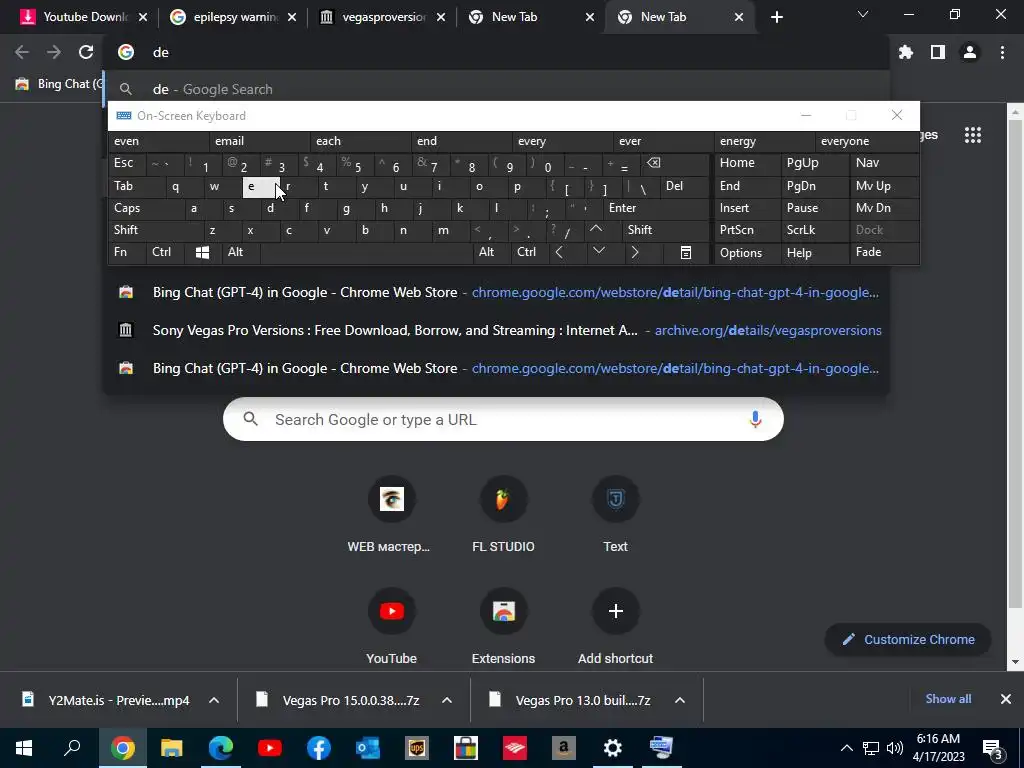
Task: Open the Chrome tab search chevron
Action: pos(863,14)
